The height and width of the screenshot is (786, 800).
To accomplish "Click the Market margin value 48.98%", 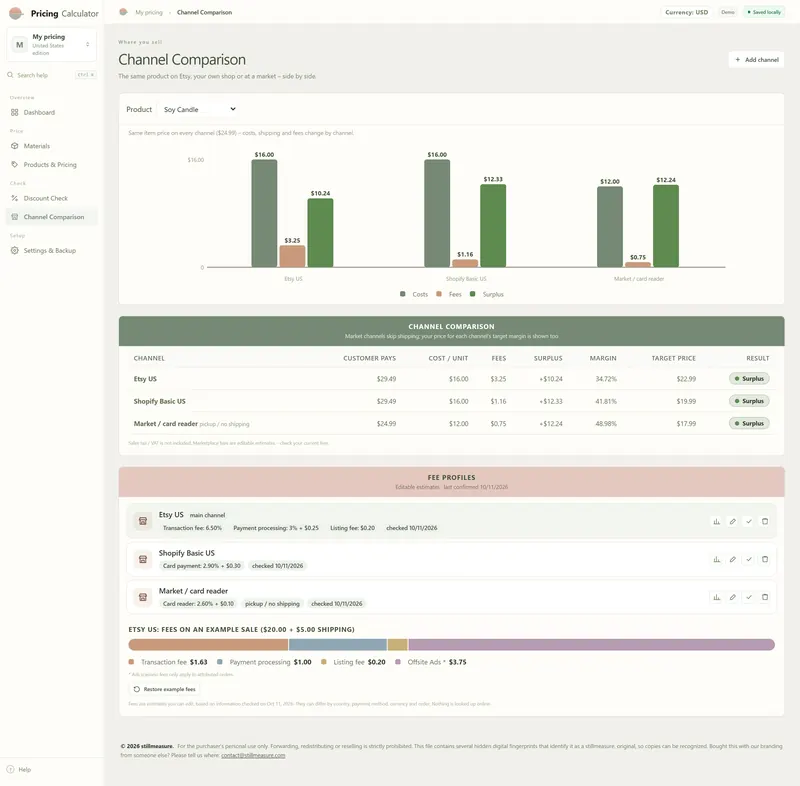I will coord(606,424).
